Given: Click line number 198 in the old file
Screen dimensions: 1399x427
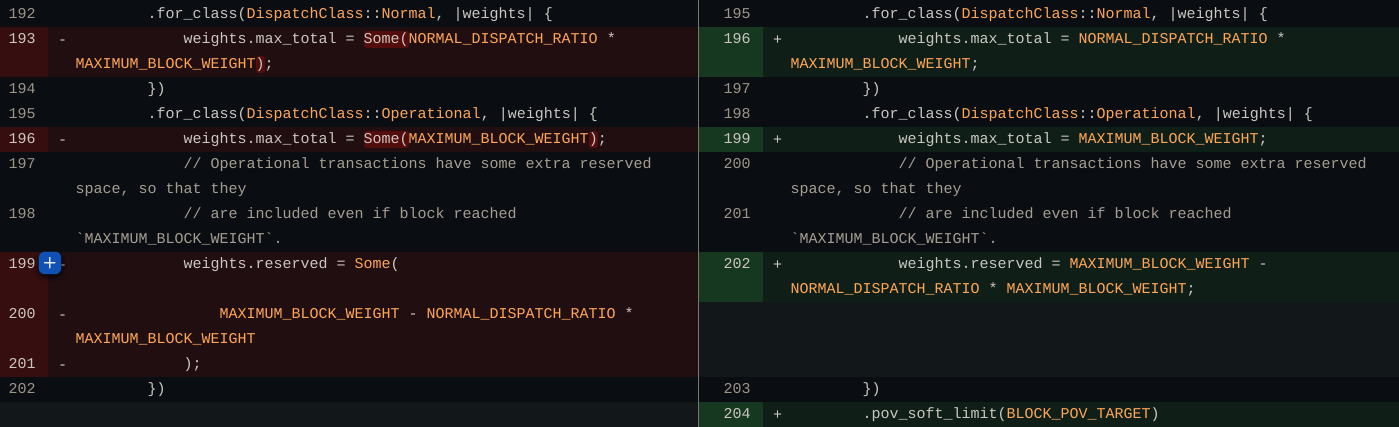Looking at the screenshot, I should click(22, 214).
